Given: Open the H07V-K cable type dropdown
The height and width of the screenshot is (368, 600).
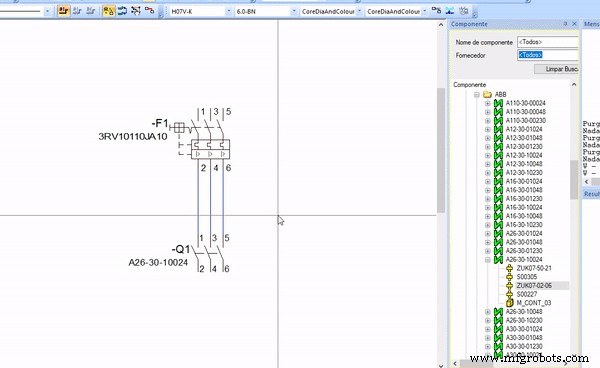Looking at the screenshot, I should tap(228, 11).
